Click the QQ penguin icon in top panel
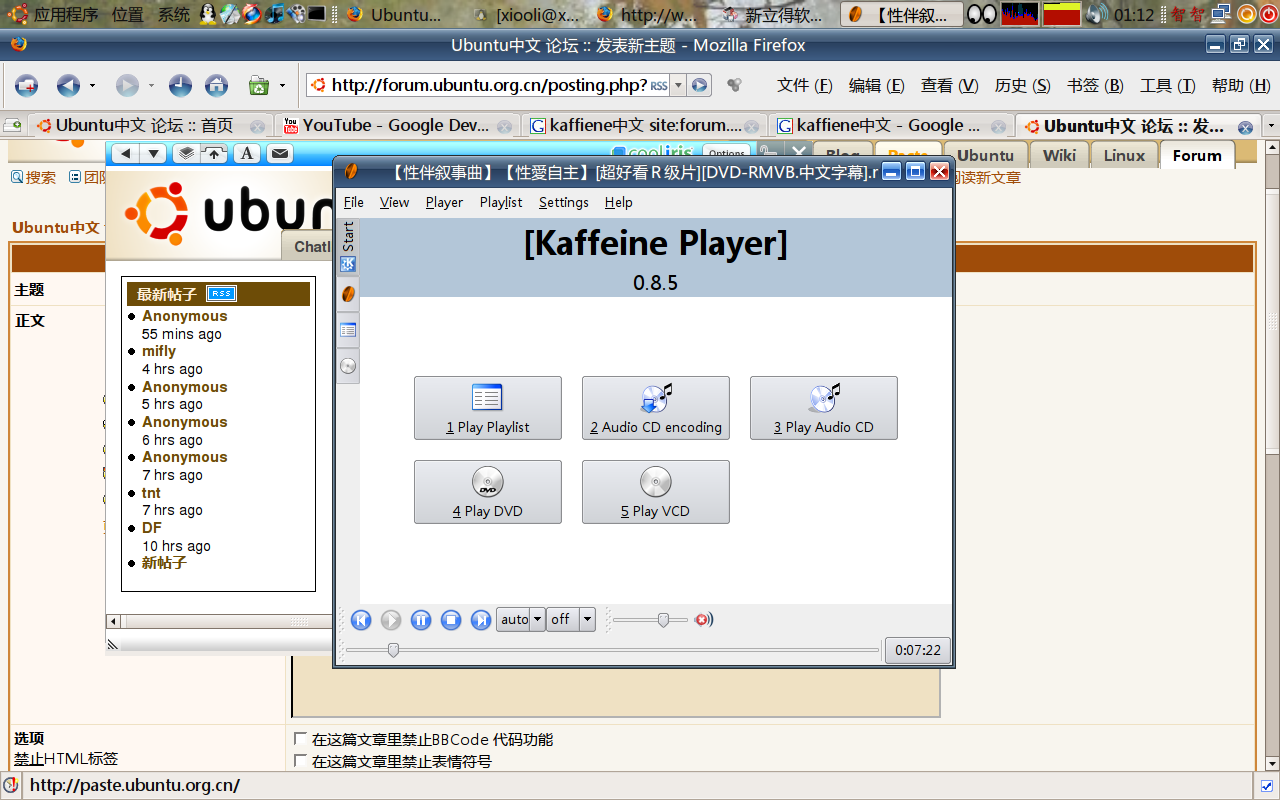 (x=208, y=14)
